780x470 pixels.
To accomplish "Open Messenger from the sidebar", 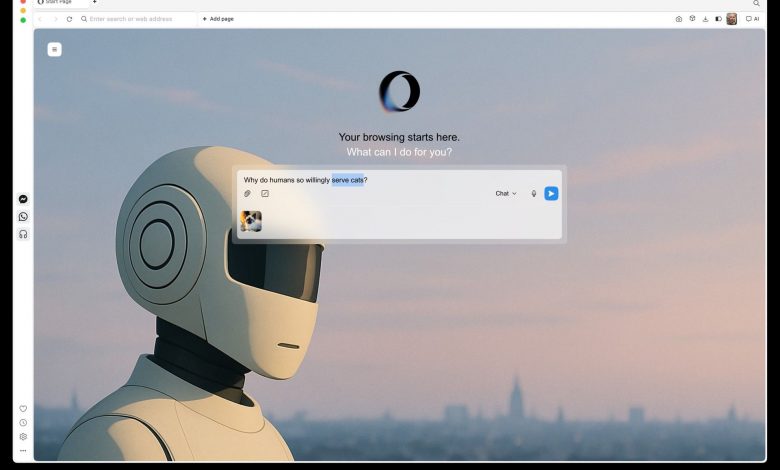I will pyautogui.click(x=23, y=199).
